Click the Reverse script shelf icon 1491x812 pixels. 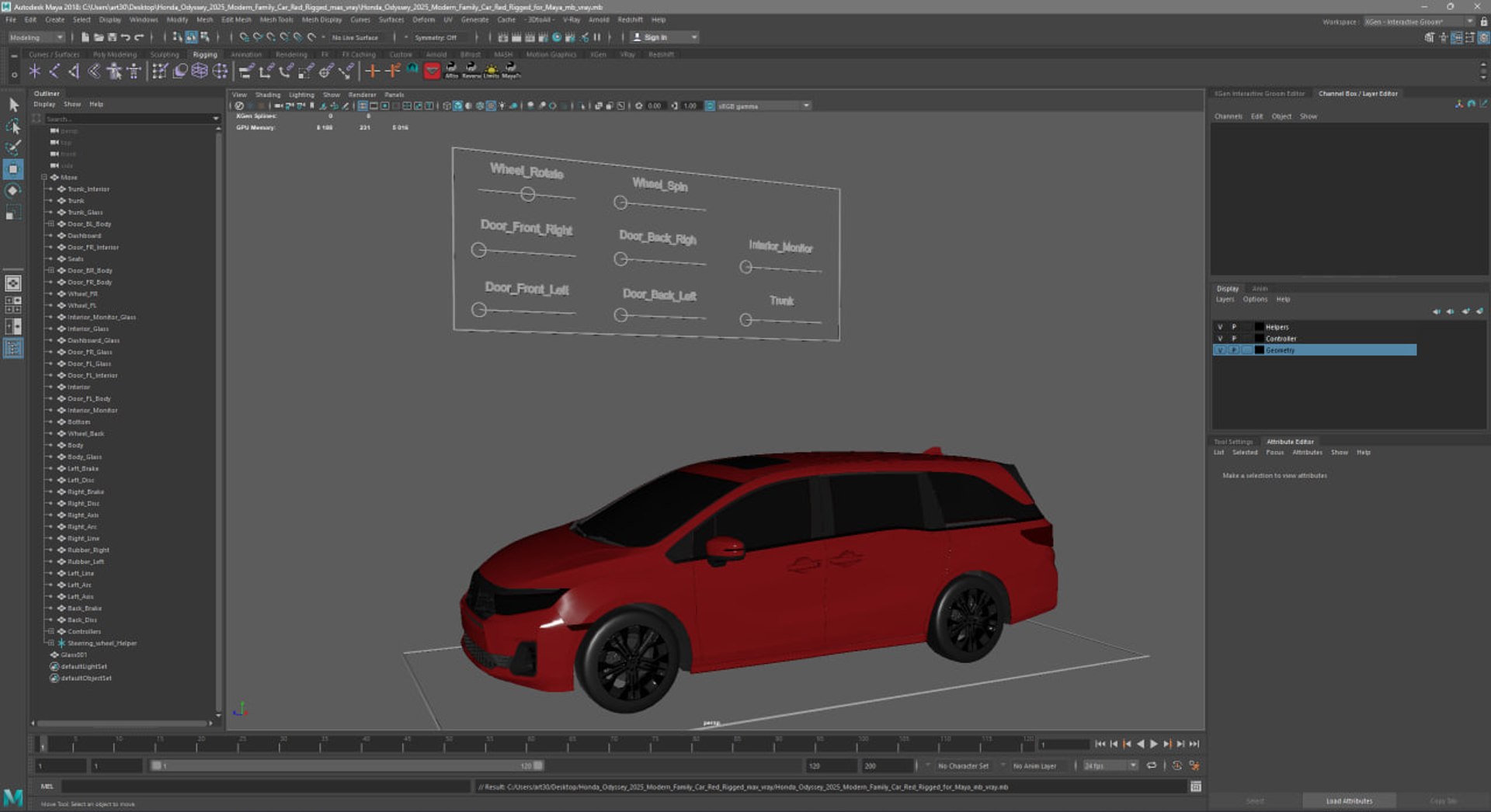[x=471, y=71]
